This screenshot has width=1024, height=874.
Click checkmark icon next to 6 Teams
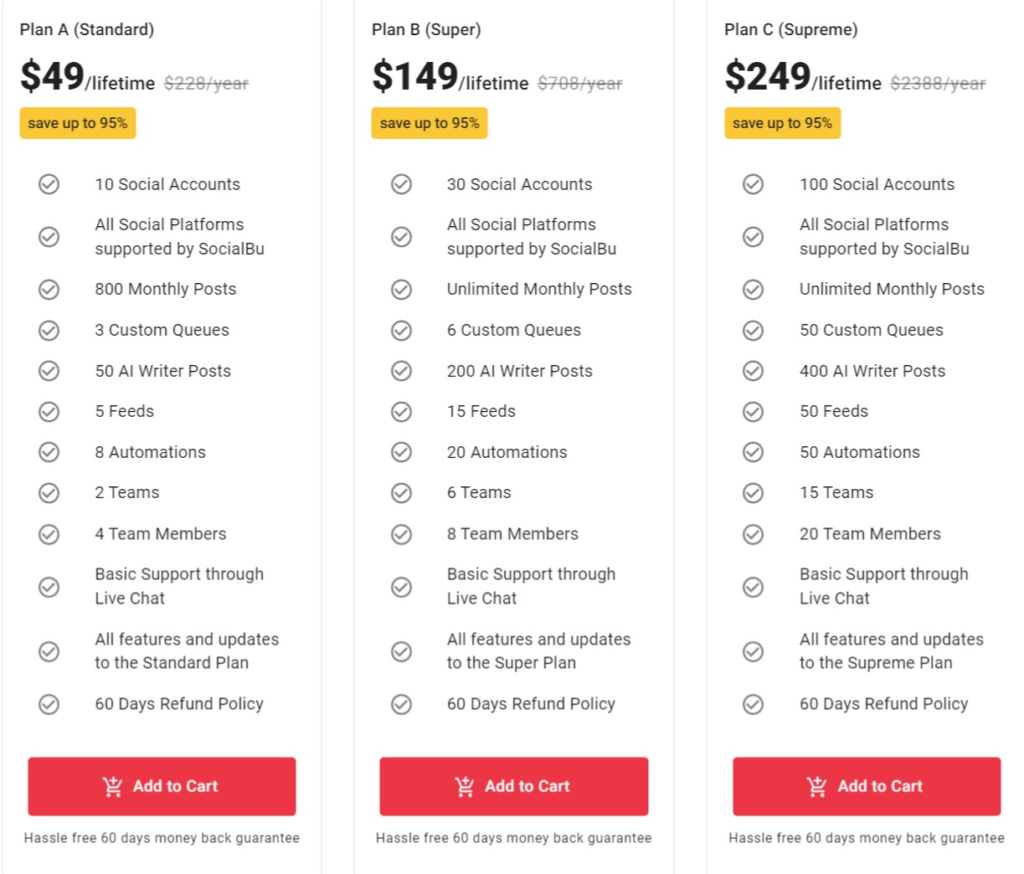[x=401, y=493]
